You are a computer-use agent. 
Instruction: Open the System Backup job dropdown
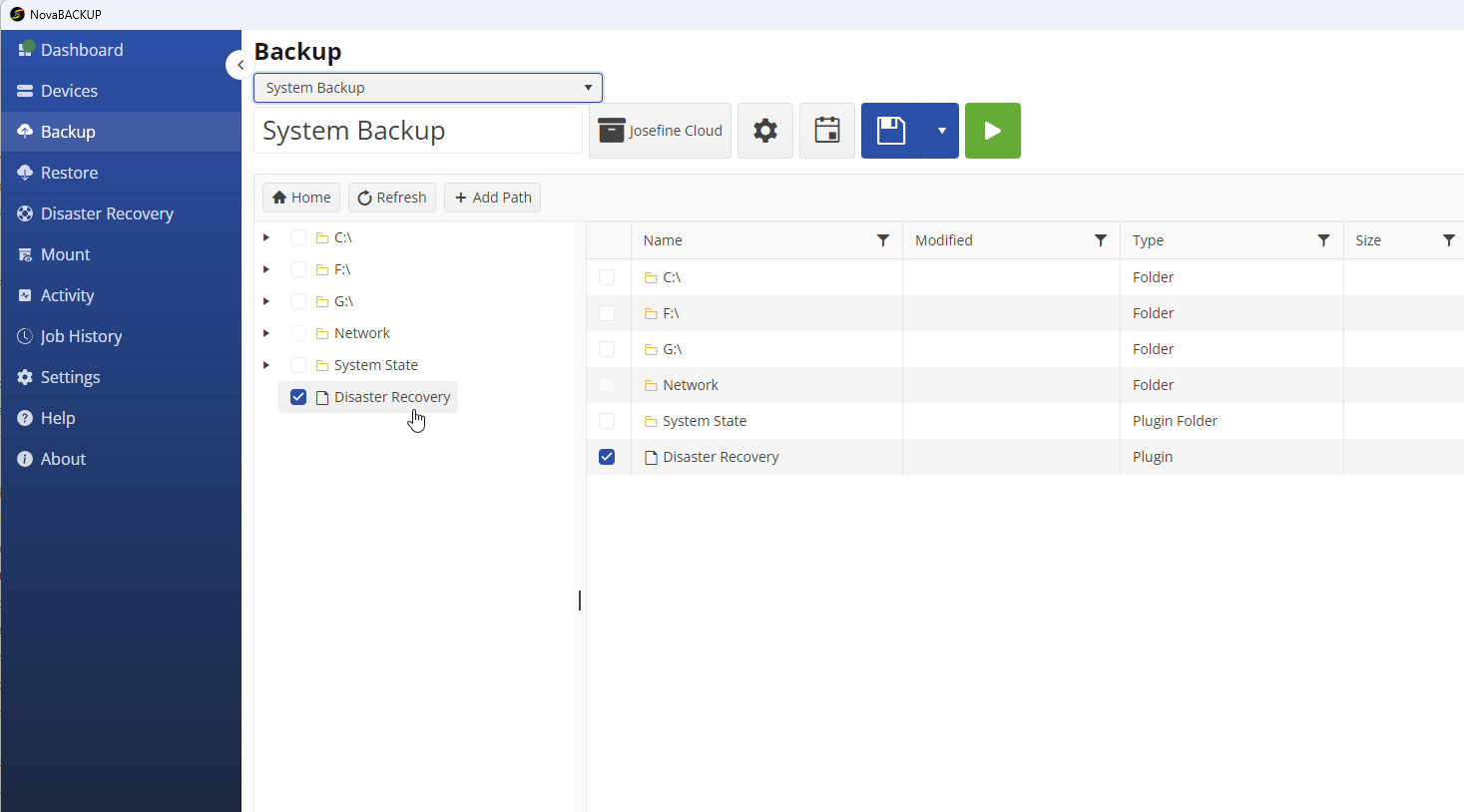pyautogui.click(x=428, y=88)
